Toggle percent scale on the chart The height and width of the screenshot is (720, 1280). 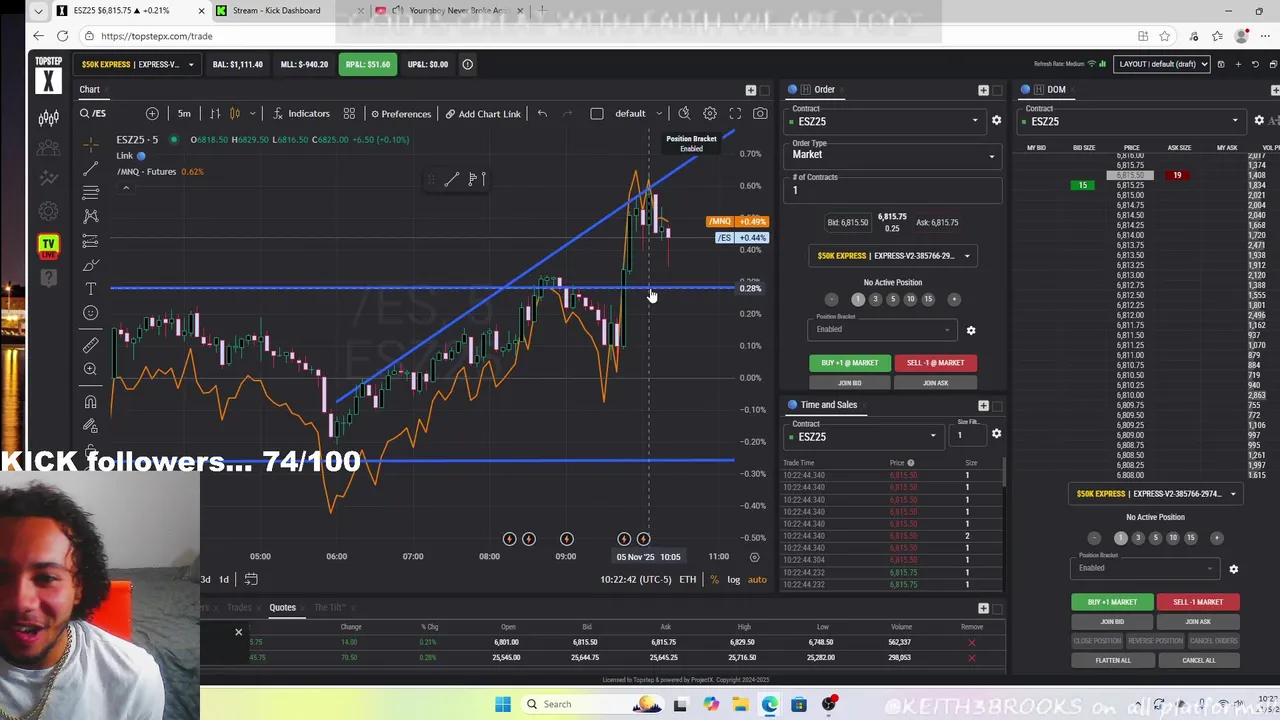click(714, 580)
